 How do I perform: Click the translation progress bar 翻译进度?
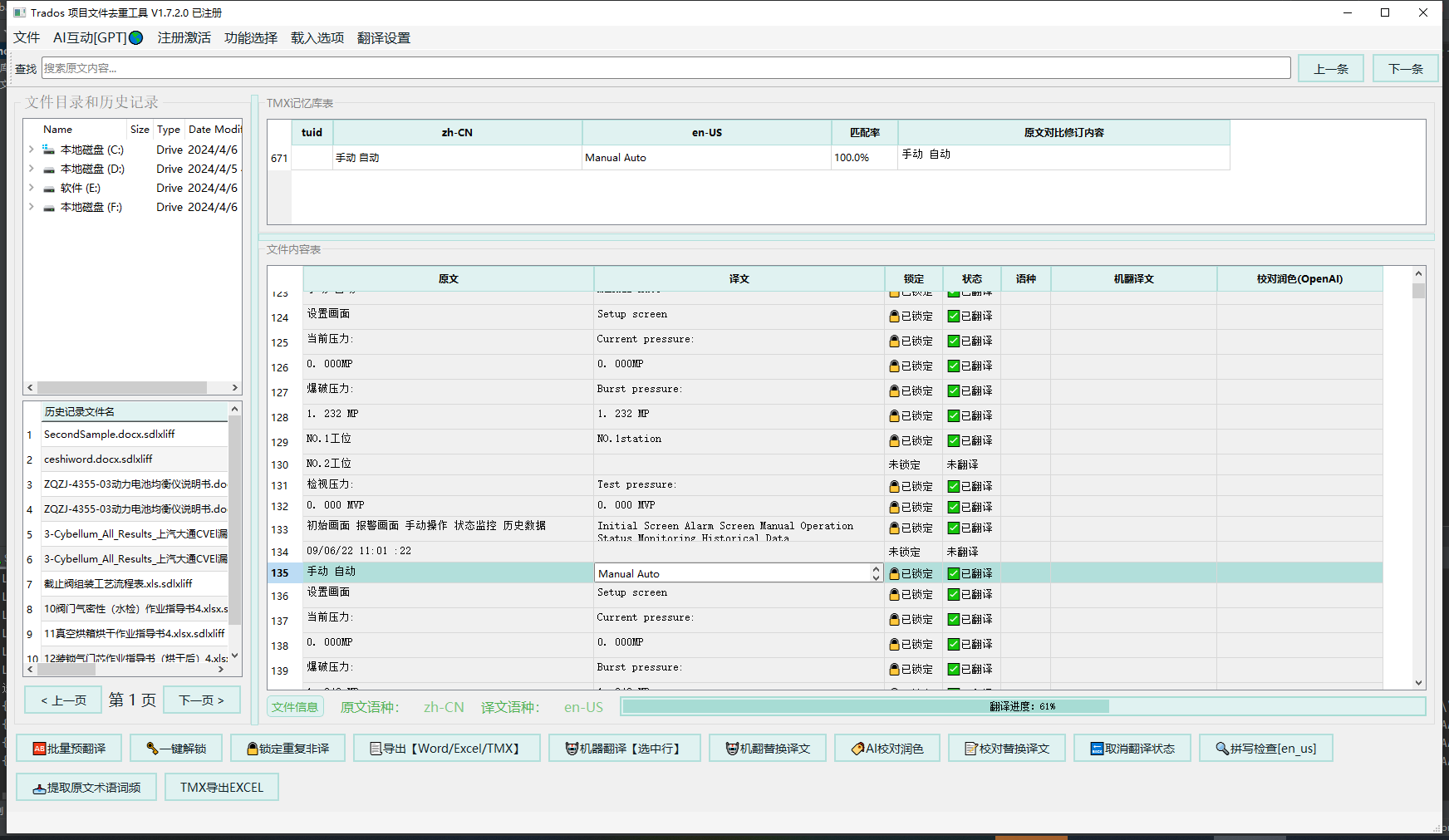tap(1023, 706)
